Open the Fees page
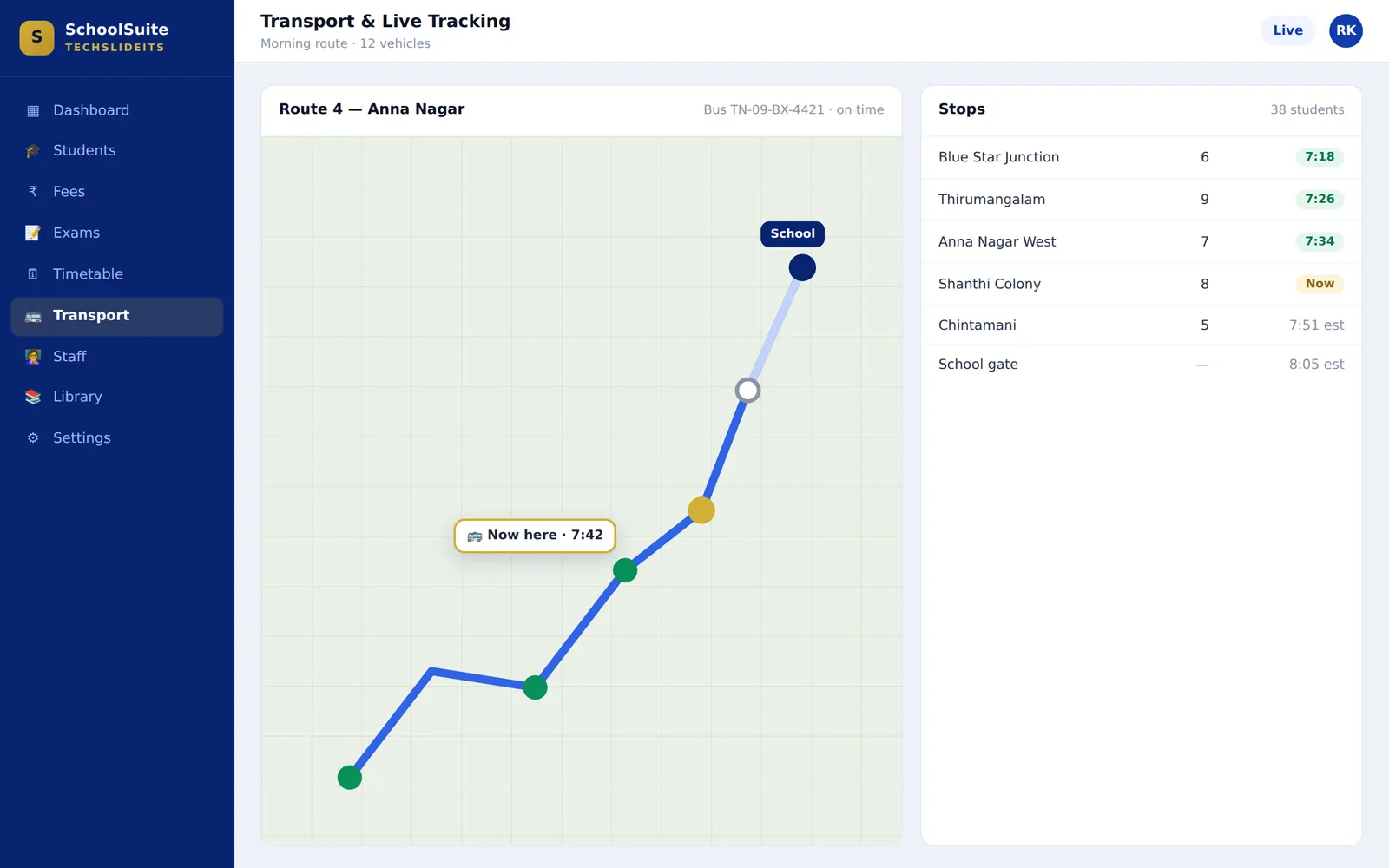 117,192
